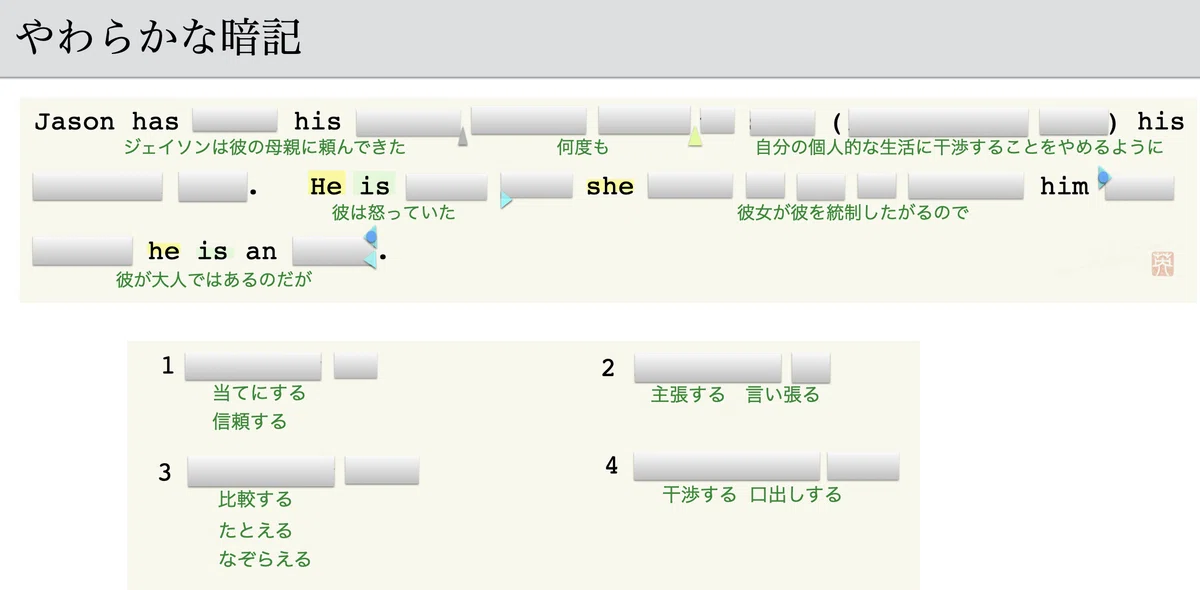Reveal the first hidden word of answer 3
Image resolution: width=1200 pixels, height=590 pixels.
coord(261,470)
